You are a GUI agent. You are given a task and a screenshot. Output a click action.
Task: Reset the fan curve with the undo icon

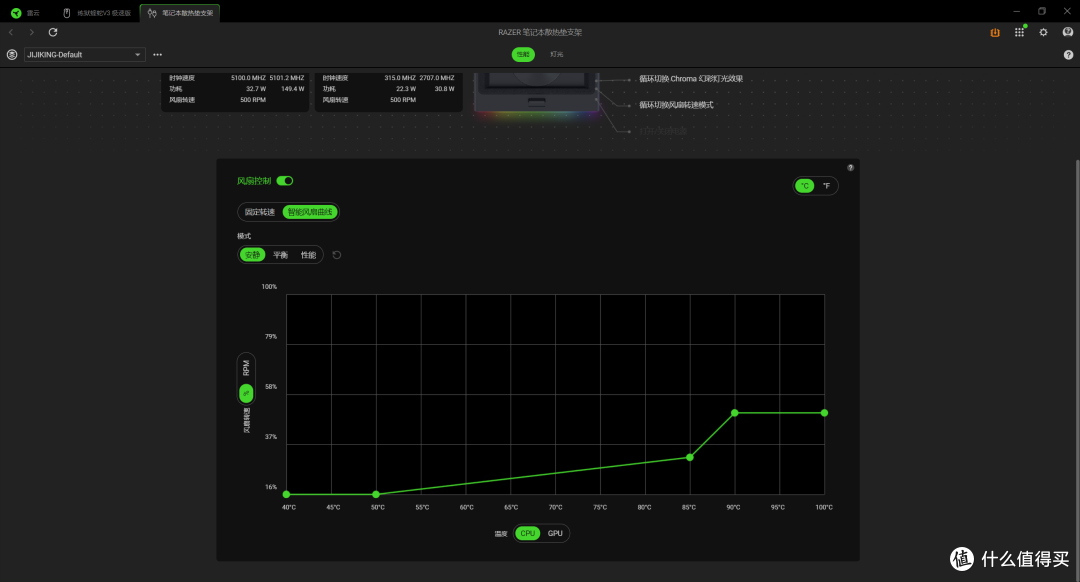pyautogui.click(x=337, y=255)
